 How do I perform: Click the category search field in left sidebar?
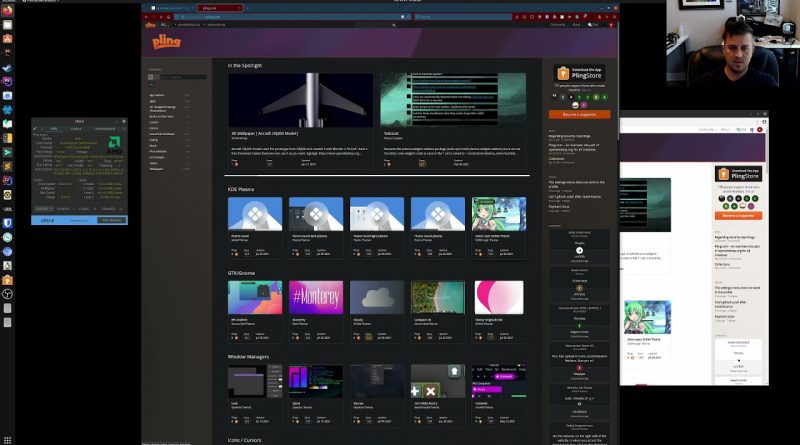(x=183, y=77)
